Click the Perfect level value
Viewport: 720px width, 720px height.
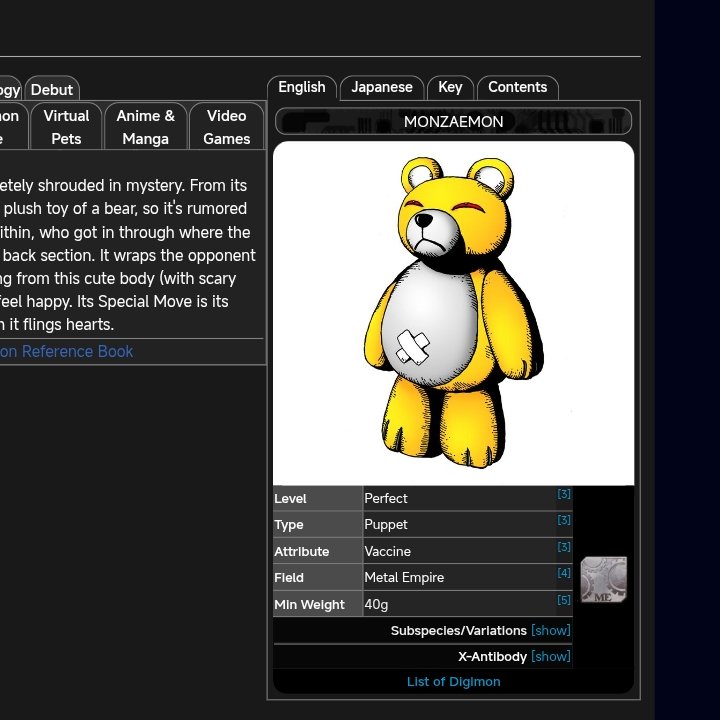click(386, 499)
